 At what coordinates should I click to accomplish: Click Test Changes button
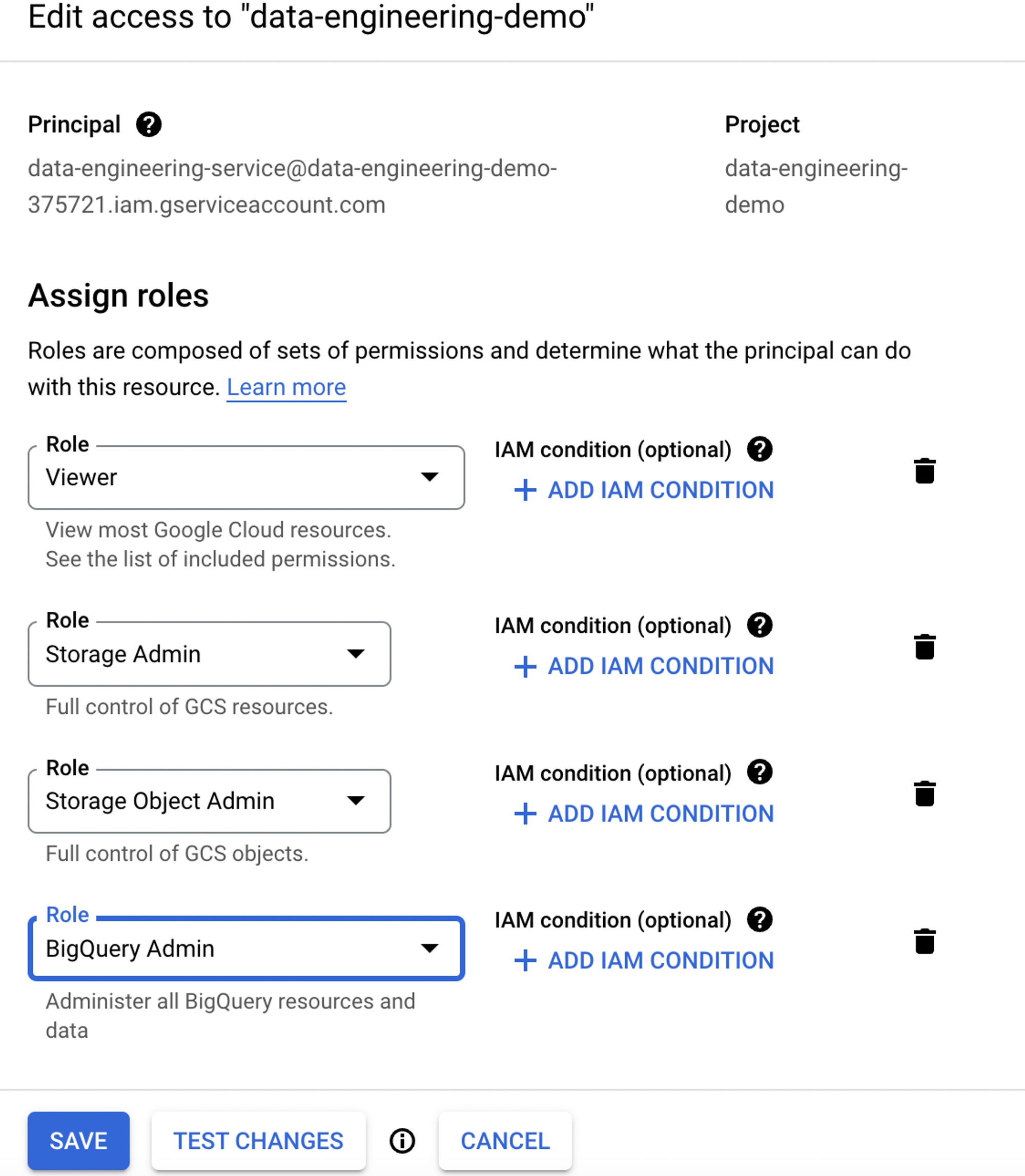tap(258, 1141)
